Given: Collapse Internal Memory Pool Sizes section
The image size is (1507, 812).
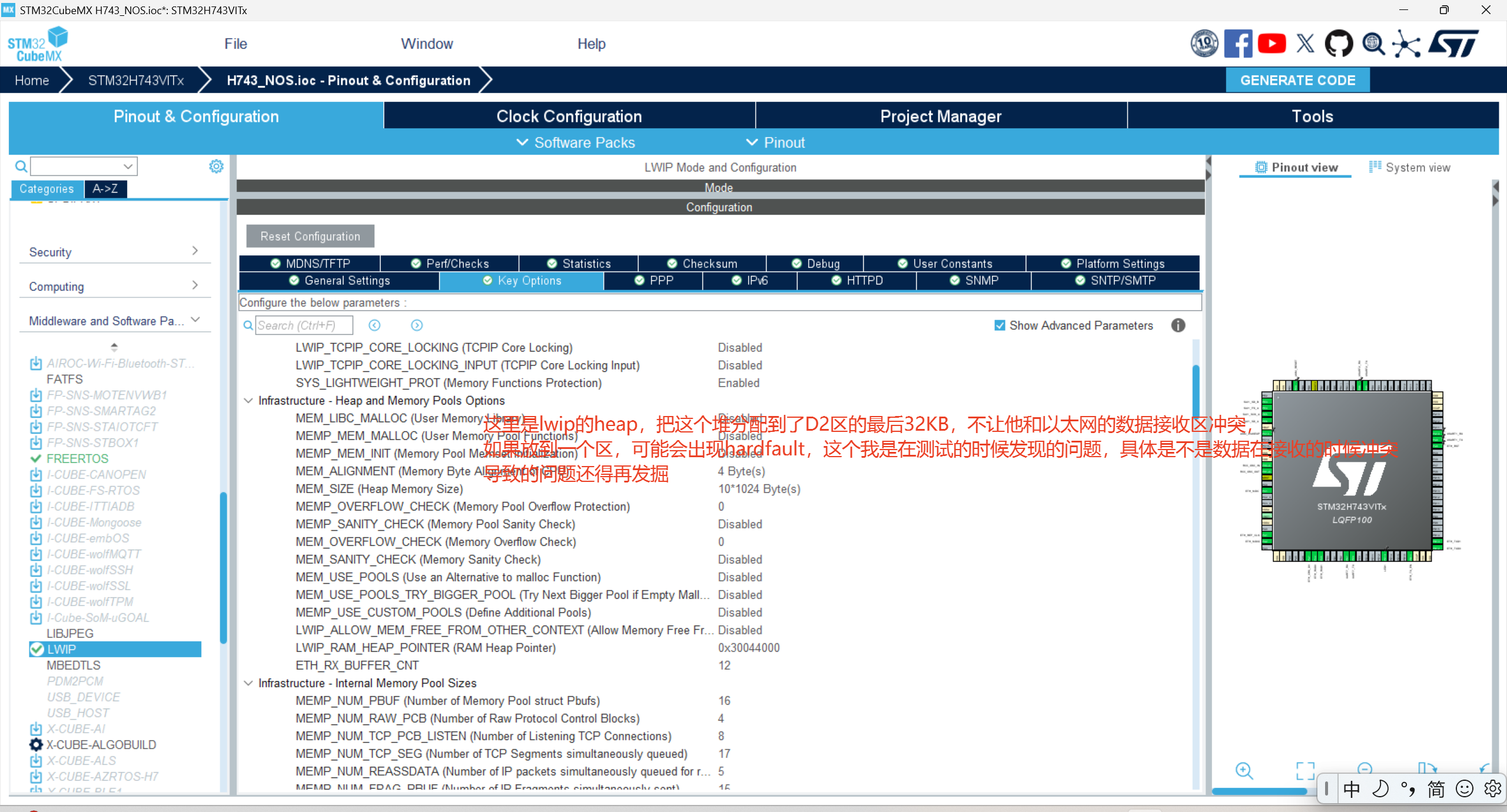Looking at the screenshot, I should point(248,683).
